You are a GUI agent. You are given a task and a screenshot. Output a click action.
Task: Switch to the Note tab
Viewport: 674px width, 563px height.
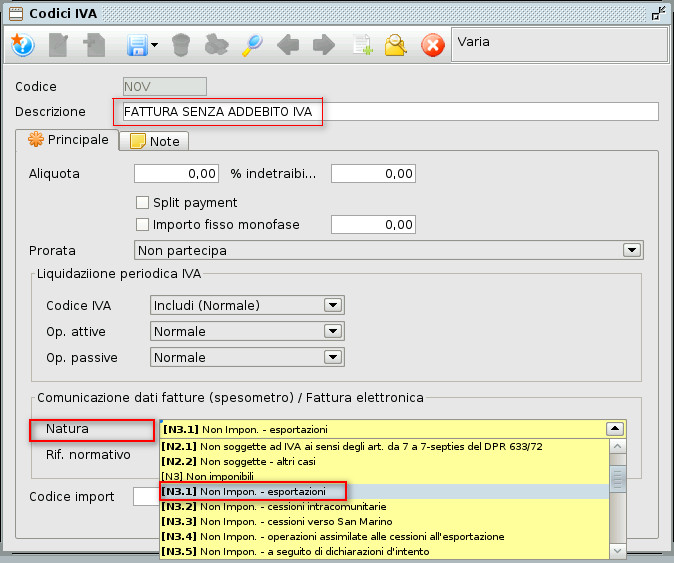(154, 141)
